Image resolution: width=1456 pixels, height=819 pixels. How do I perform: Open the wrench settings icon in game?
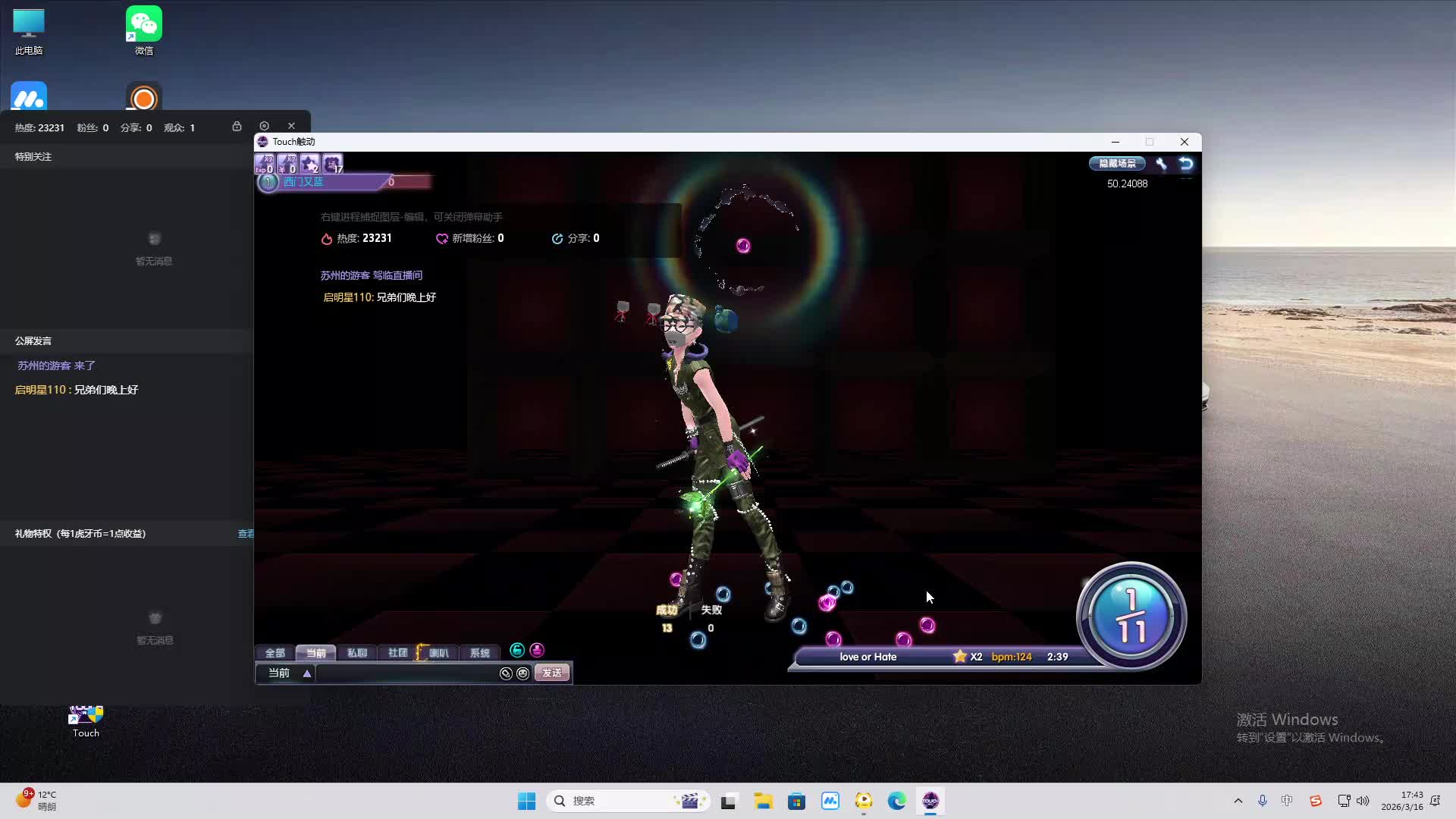coord(1161,164)
